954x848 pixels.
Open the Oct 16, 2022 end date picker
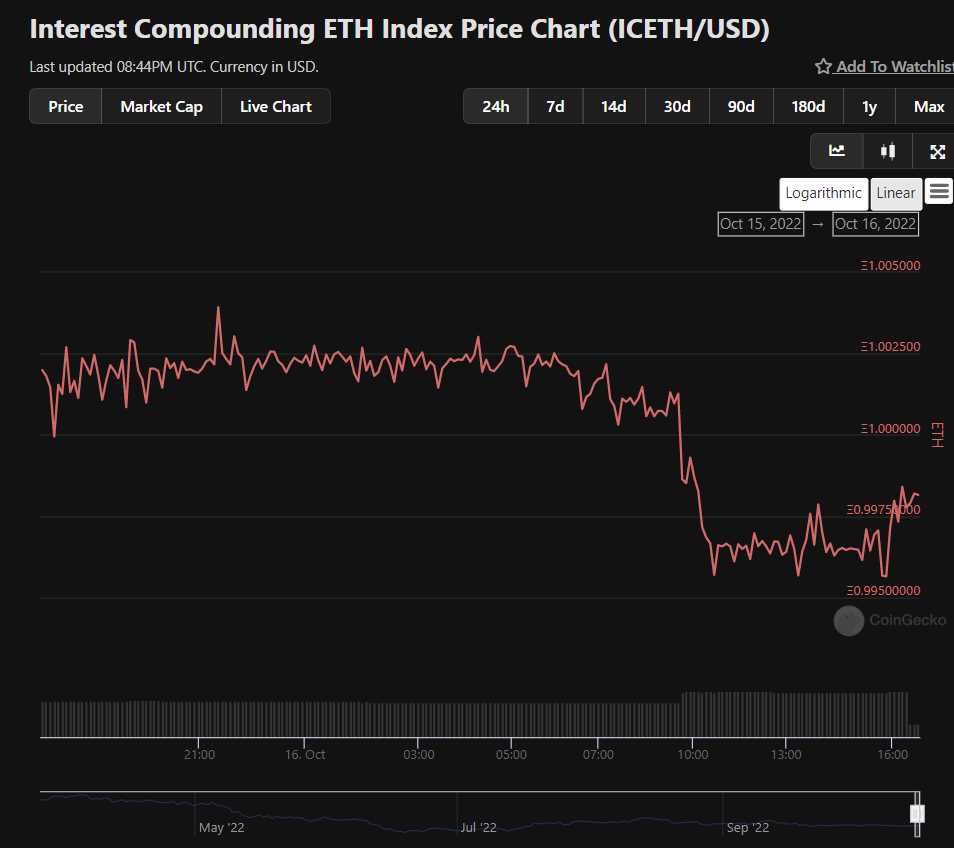[875, 224]
